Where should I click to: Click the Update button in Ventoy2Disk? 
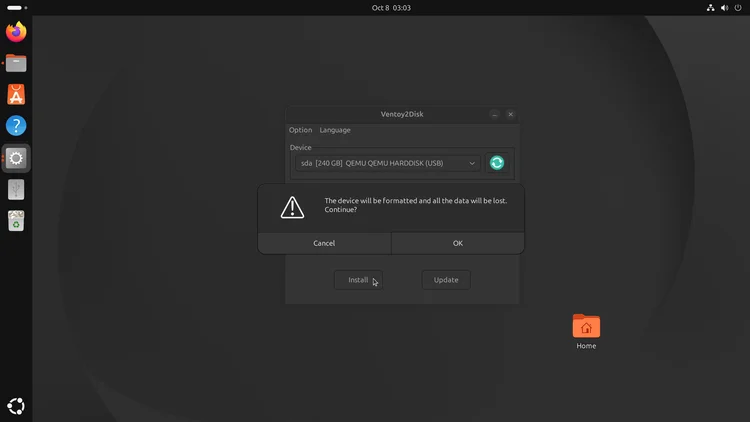pos(446,280)
